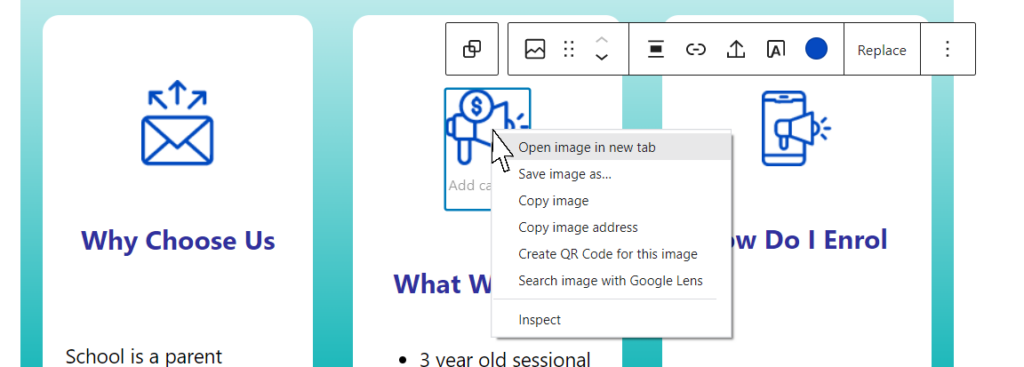The image size is (1024, 367).
Task: Insert a link with the link icon
Action: 696,49
